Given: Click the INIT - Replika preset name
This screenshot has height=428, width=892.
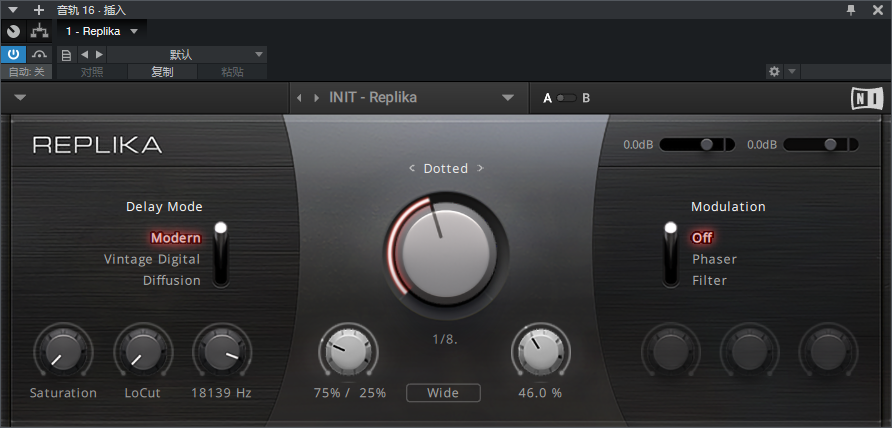Looking at the screenshot, I should pyautogui.click(x=373, y=97).
